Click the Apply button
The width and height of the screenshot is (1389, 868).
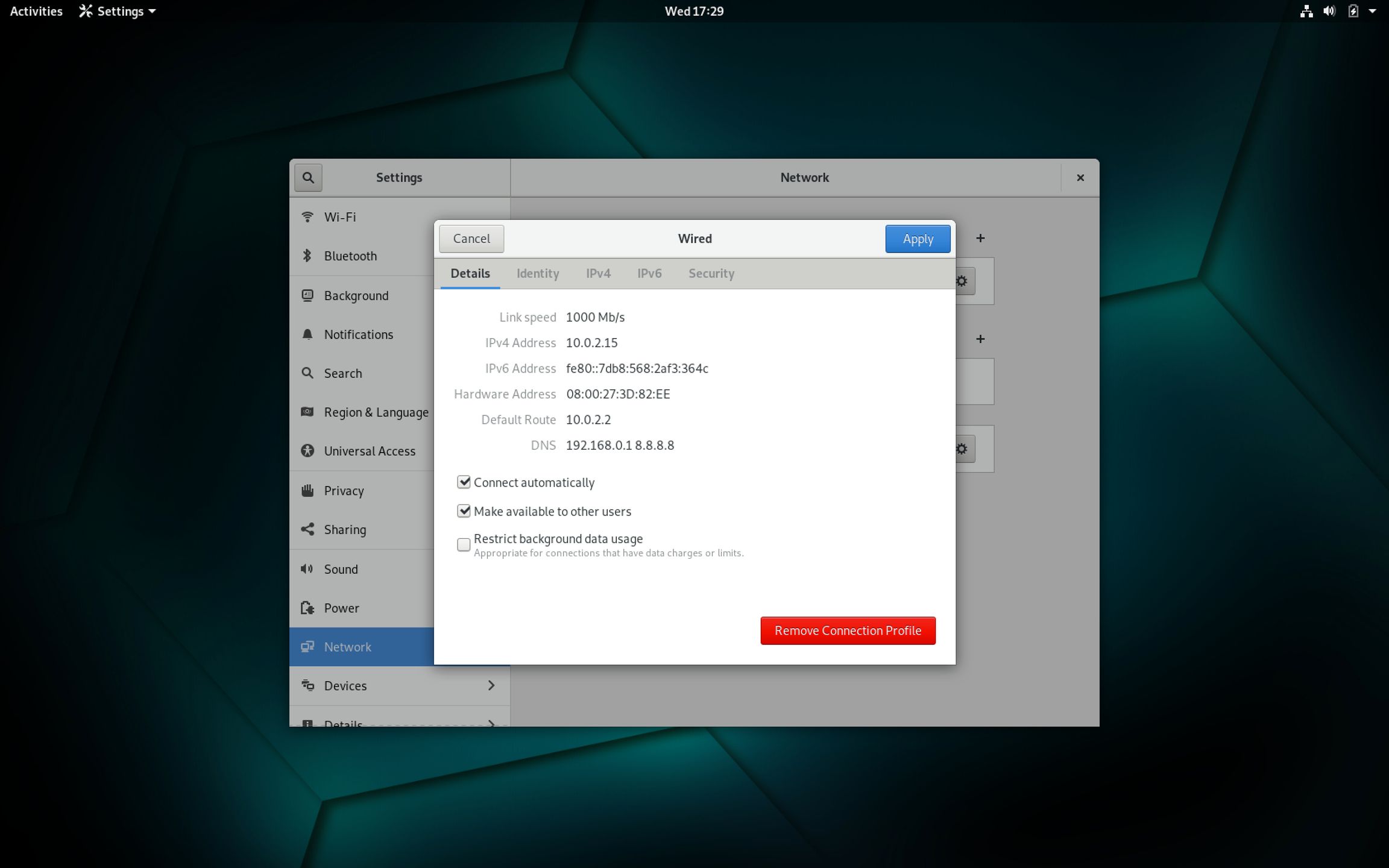click(x=918, y=239)
